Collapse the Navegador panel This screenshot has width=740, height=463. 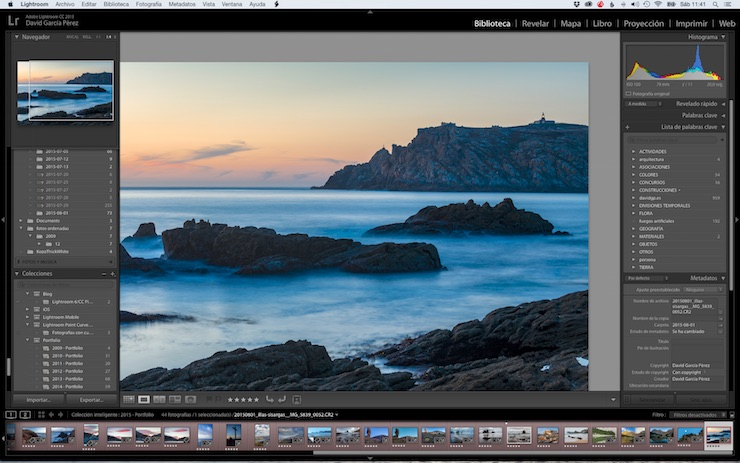tap(17, 37)
